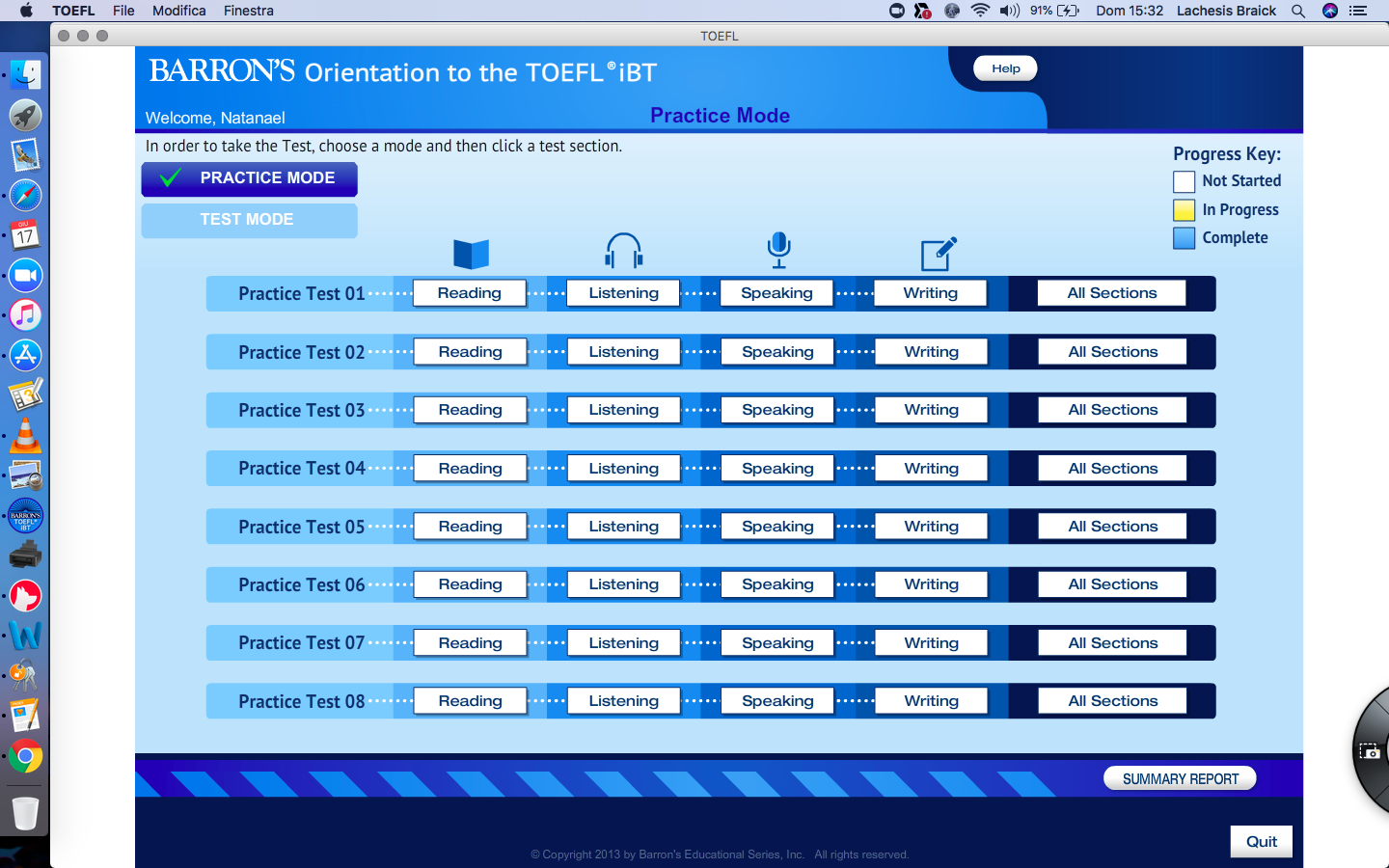Open printer icon in Dock
1389x868 pixels.
(x=25, y=556)
